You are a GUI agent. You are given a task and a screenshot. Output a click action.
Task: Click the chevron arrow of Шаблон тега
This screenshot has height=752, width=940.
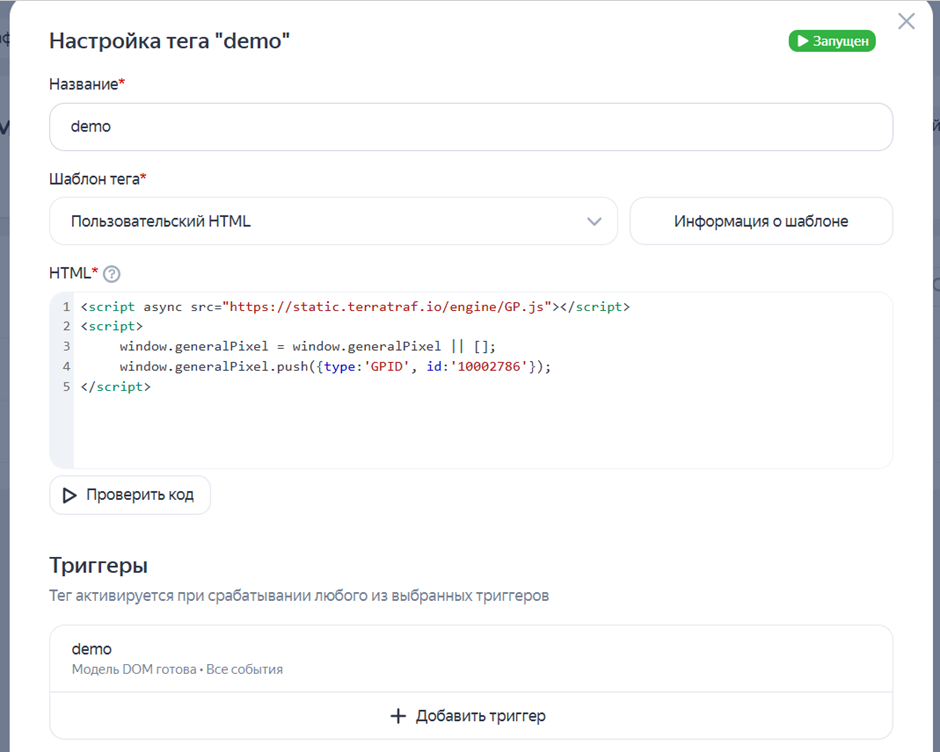click(594, 221)
